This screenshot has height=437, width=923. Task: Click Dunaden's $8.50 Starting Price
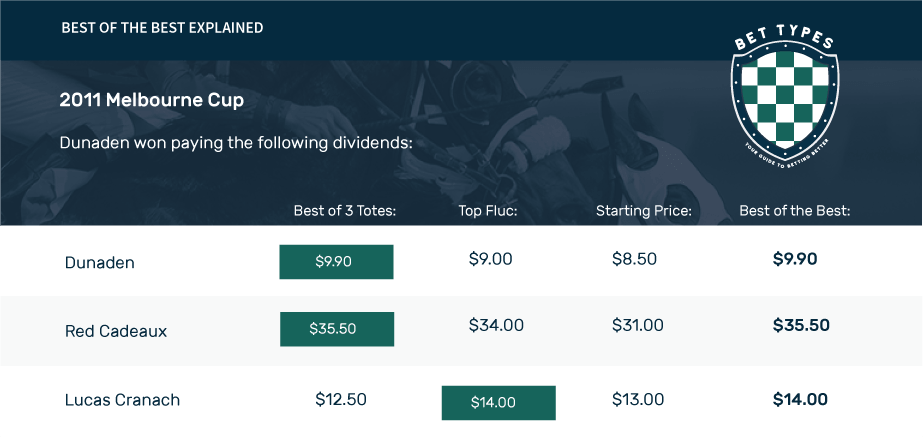(x=635, y=259)
